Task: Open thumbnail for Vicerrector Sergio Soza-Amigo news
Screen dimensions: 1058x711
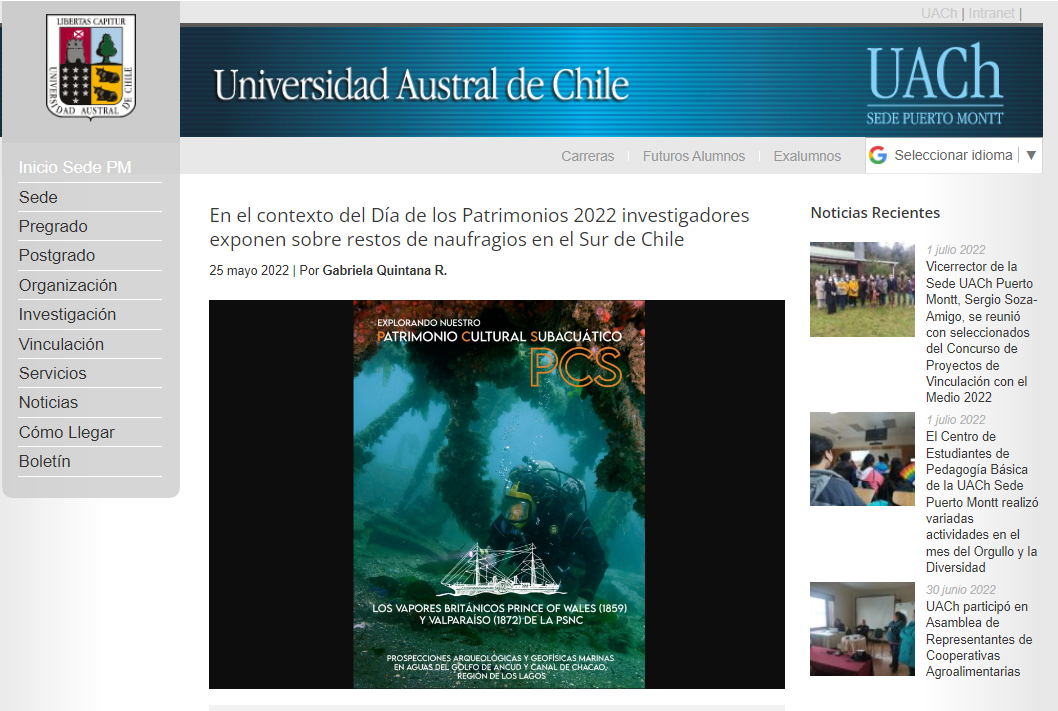Action: [862, 289]
